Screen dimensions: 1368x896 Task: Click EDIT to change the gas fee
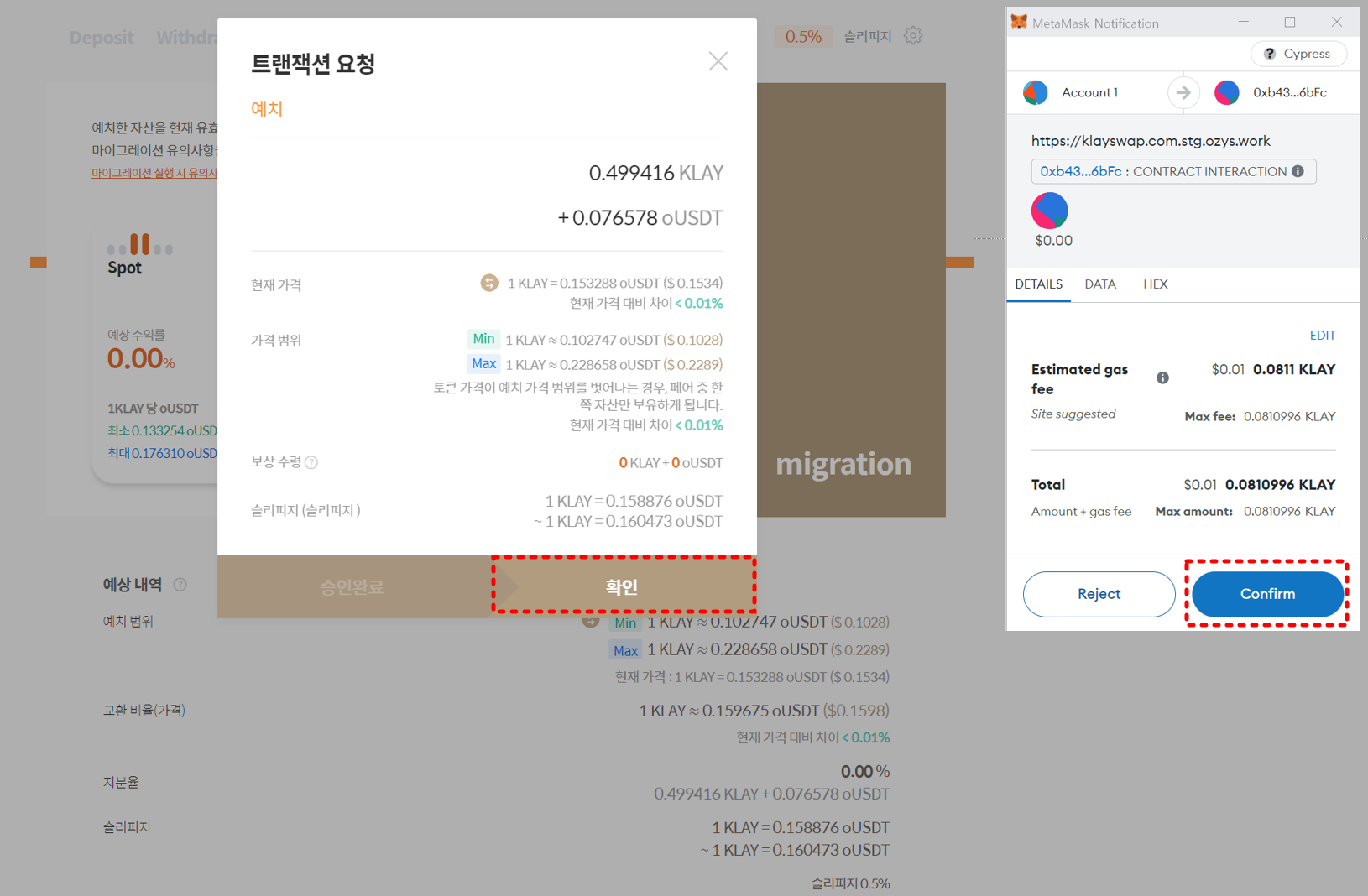(1322, 336)
